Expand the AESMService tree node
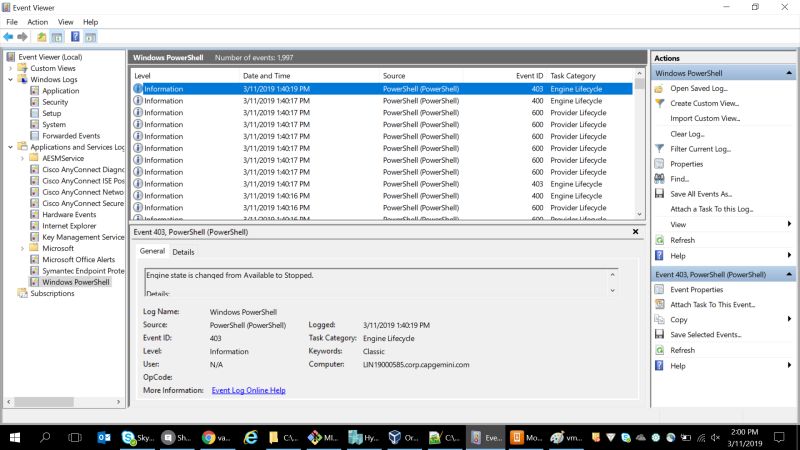 click(x=22, y=158)
